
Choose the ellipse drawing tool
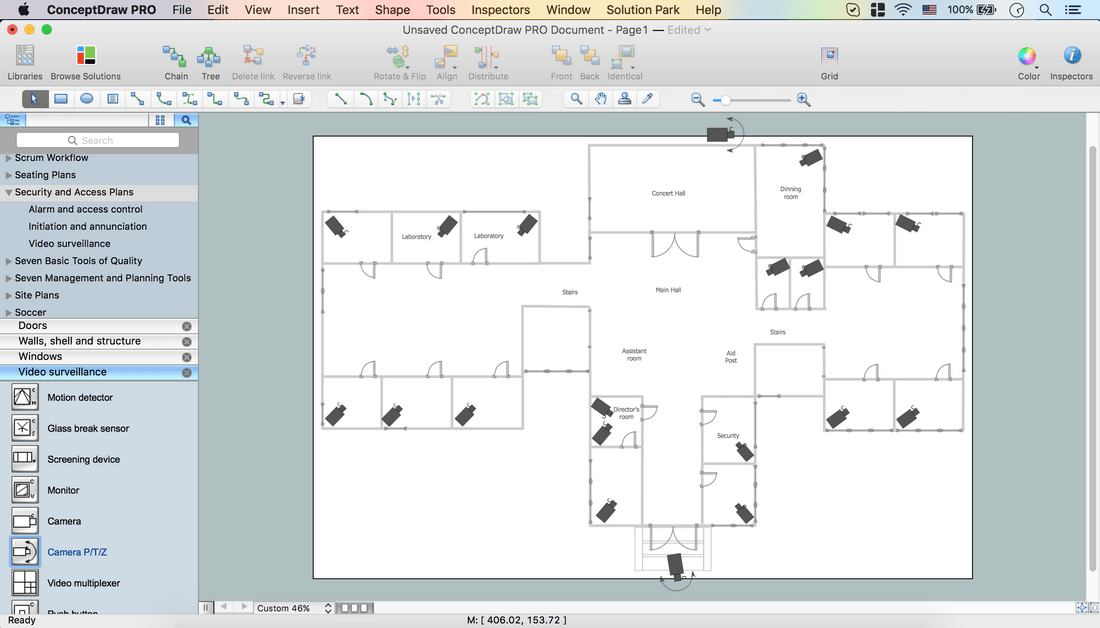point(87,99)
